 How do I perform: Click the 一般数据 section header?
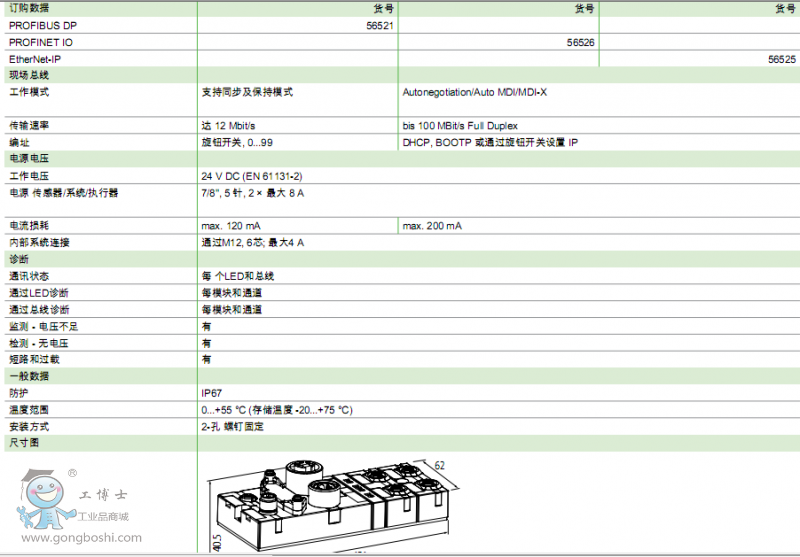(29, 376)
